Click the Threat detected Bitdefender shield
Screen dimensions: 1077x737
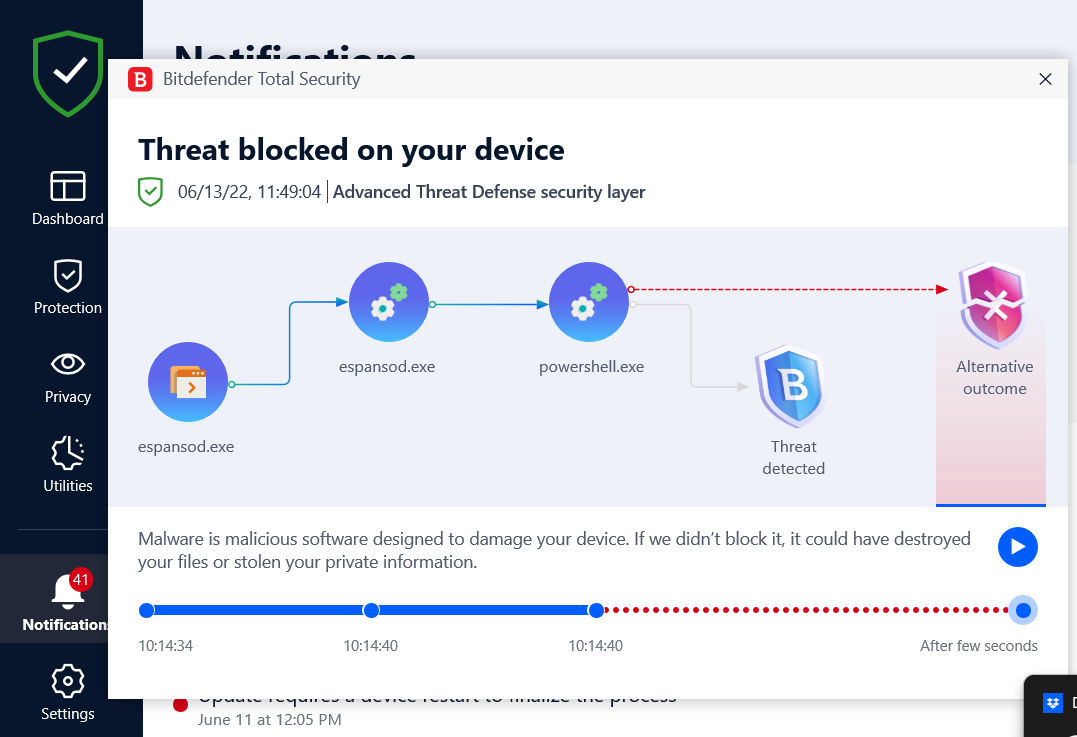point(791,387)
